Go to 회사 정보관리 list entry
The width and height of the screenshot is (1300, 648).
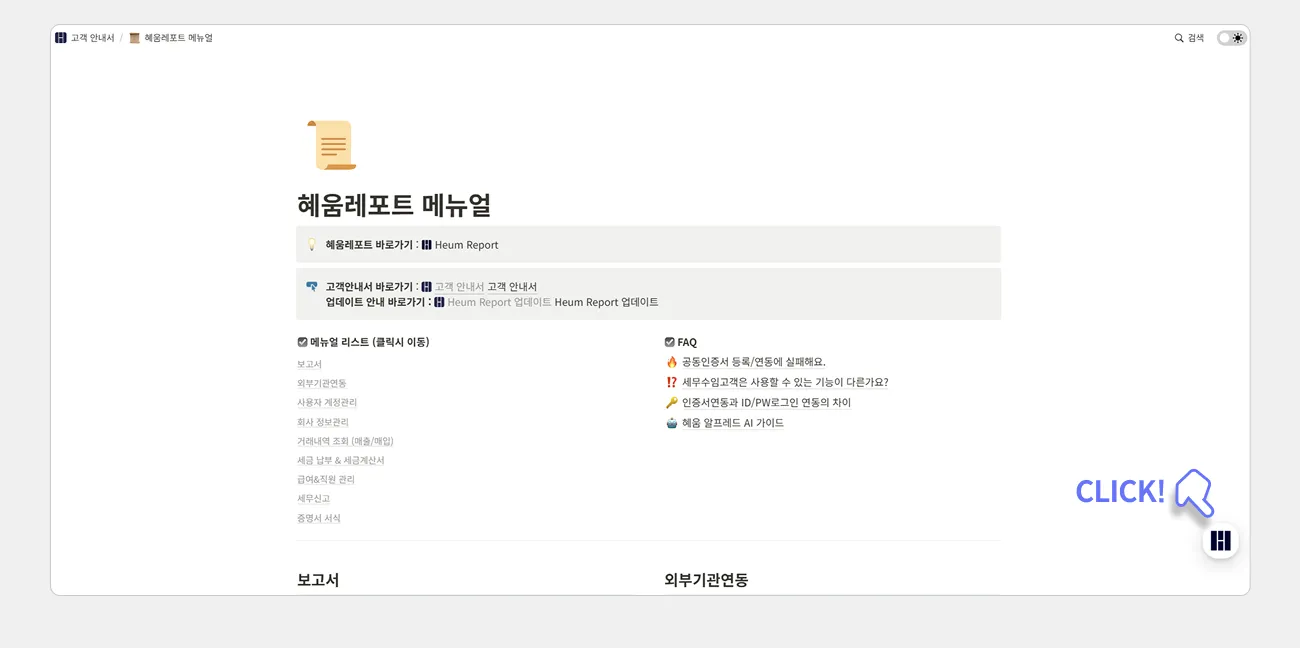pyautogui.click(x=323, y=422)
